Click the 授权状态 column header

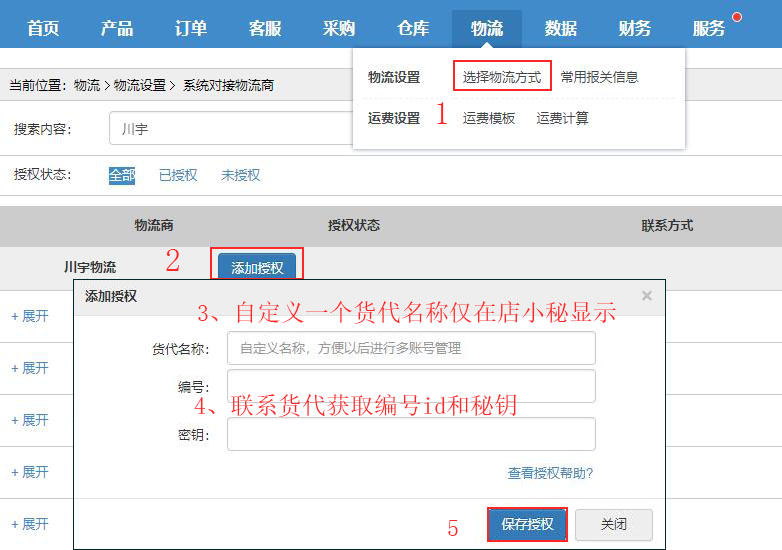(354, 225)
